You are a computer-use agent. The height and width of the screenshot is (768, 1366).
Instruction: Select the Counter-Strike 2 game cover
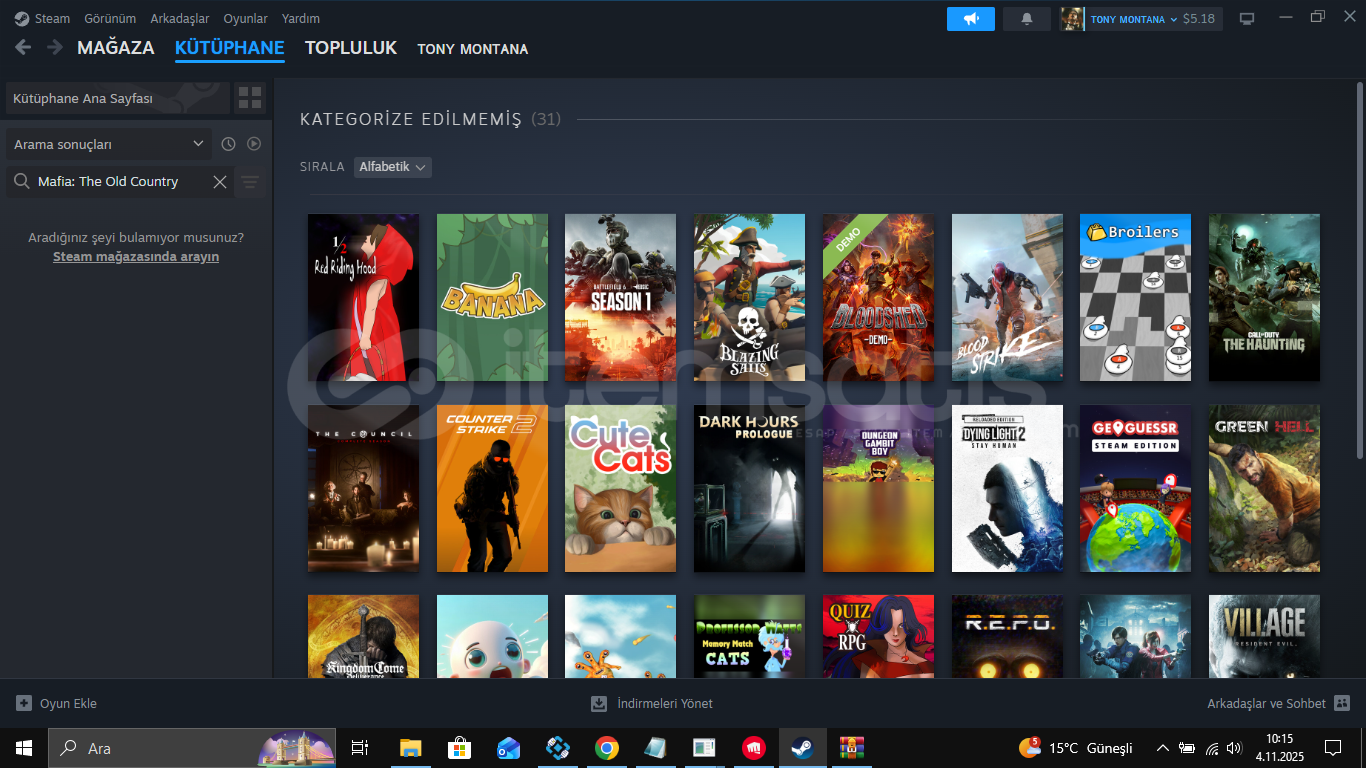pos(492,488)
